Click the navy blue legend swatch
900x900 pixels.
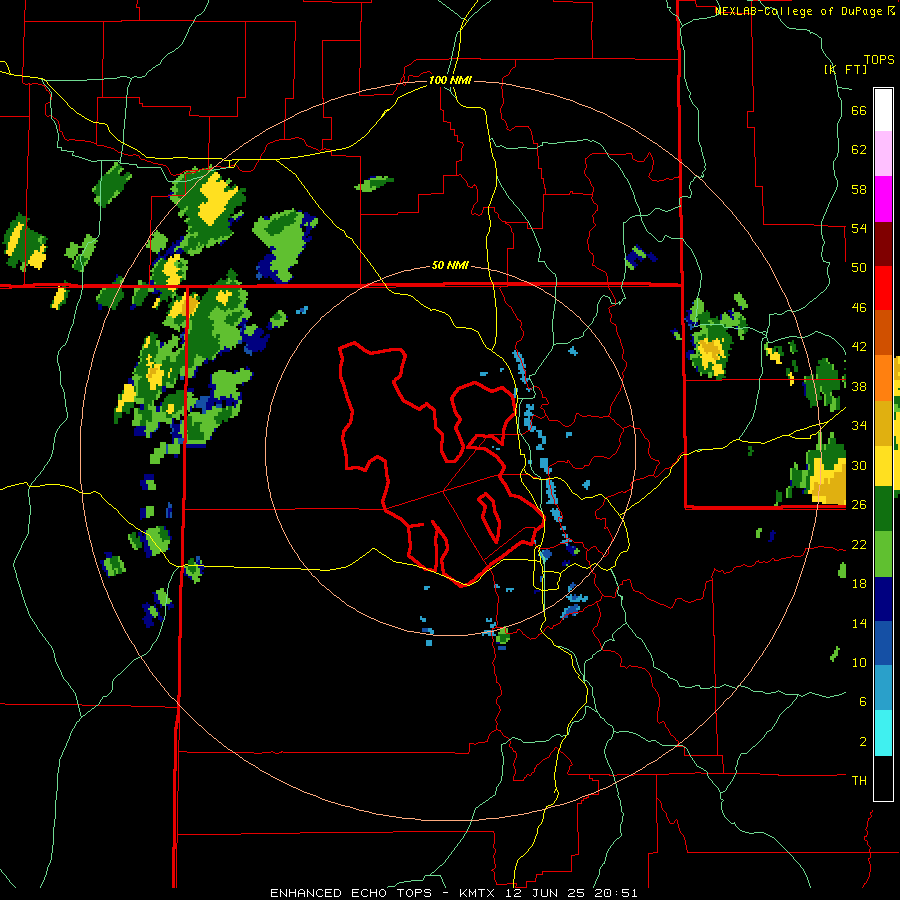(x=883, y=599)
